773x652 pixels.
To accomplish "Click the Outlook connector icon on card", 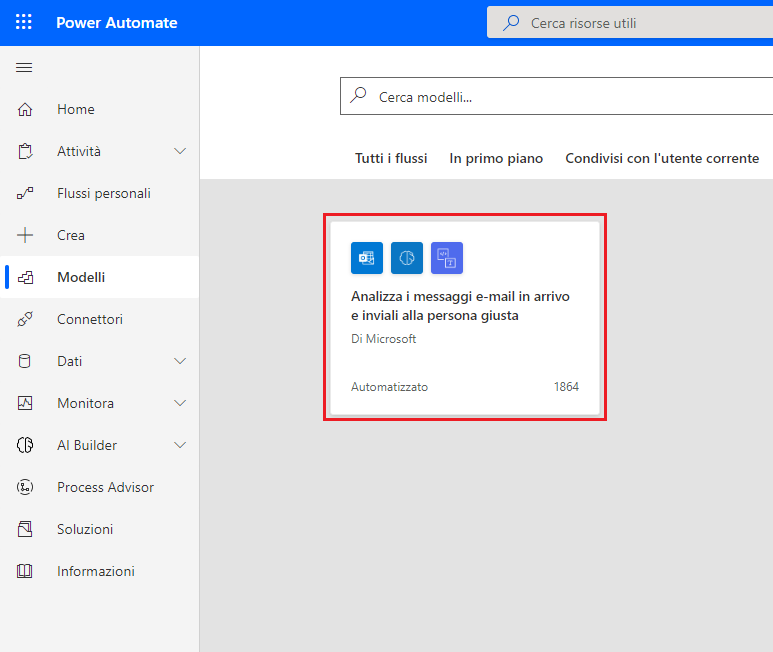I will pyautogui.click(x=367, y=258).
